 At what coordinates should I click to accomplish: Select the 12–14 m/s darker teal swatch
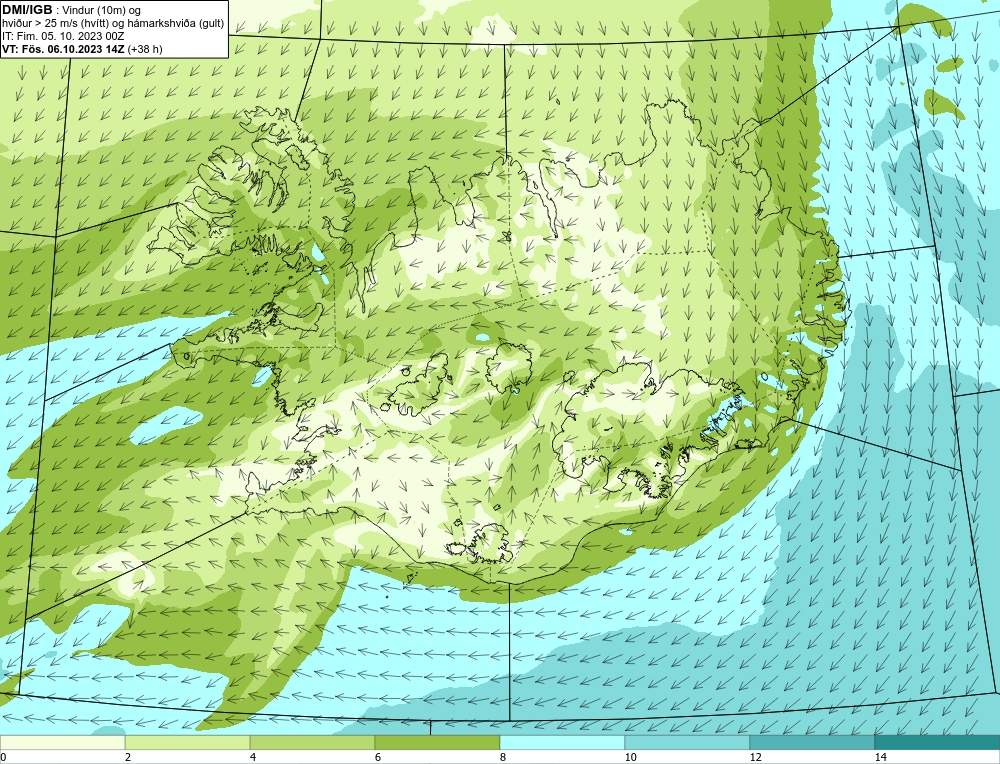click(812, 742)
